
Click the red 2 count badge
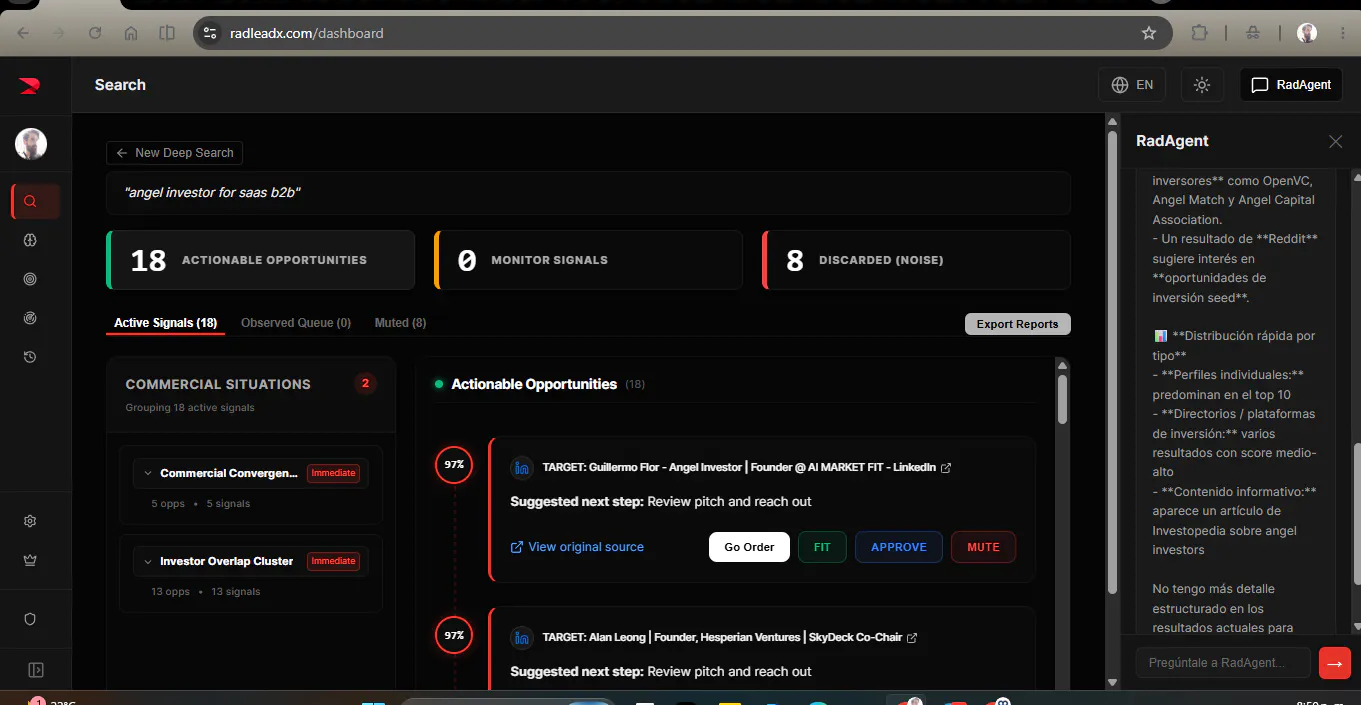pyautogui.click(x=366, y=383)
